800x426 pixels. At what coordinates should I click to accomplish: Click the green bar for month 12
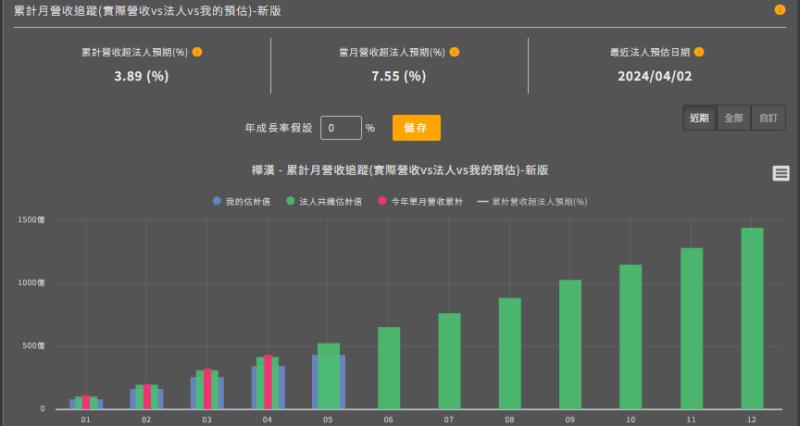752,318
